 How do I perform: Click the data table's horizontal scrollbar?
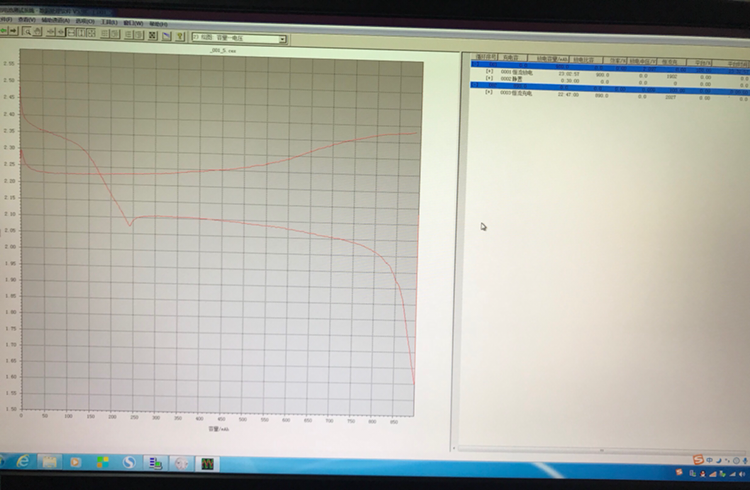click(602, 450)
